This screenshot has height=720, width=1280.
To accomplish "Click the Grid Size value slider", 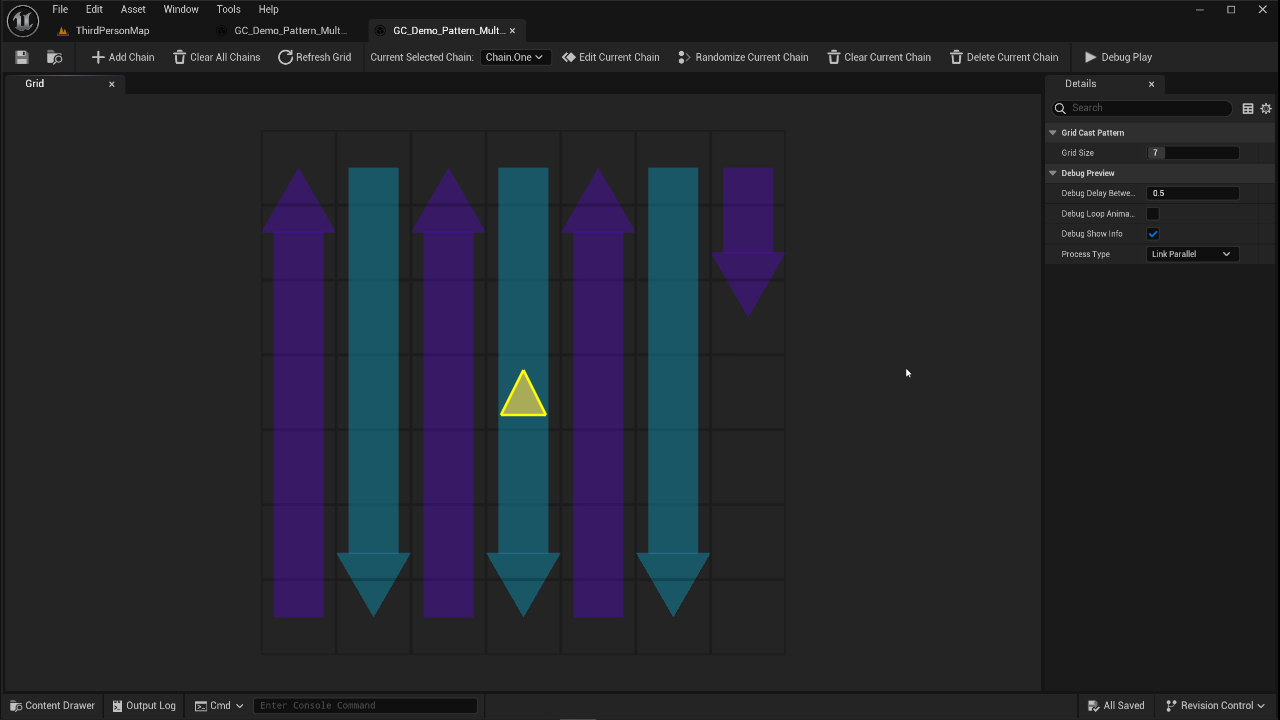I will 1193,153.
